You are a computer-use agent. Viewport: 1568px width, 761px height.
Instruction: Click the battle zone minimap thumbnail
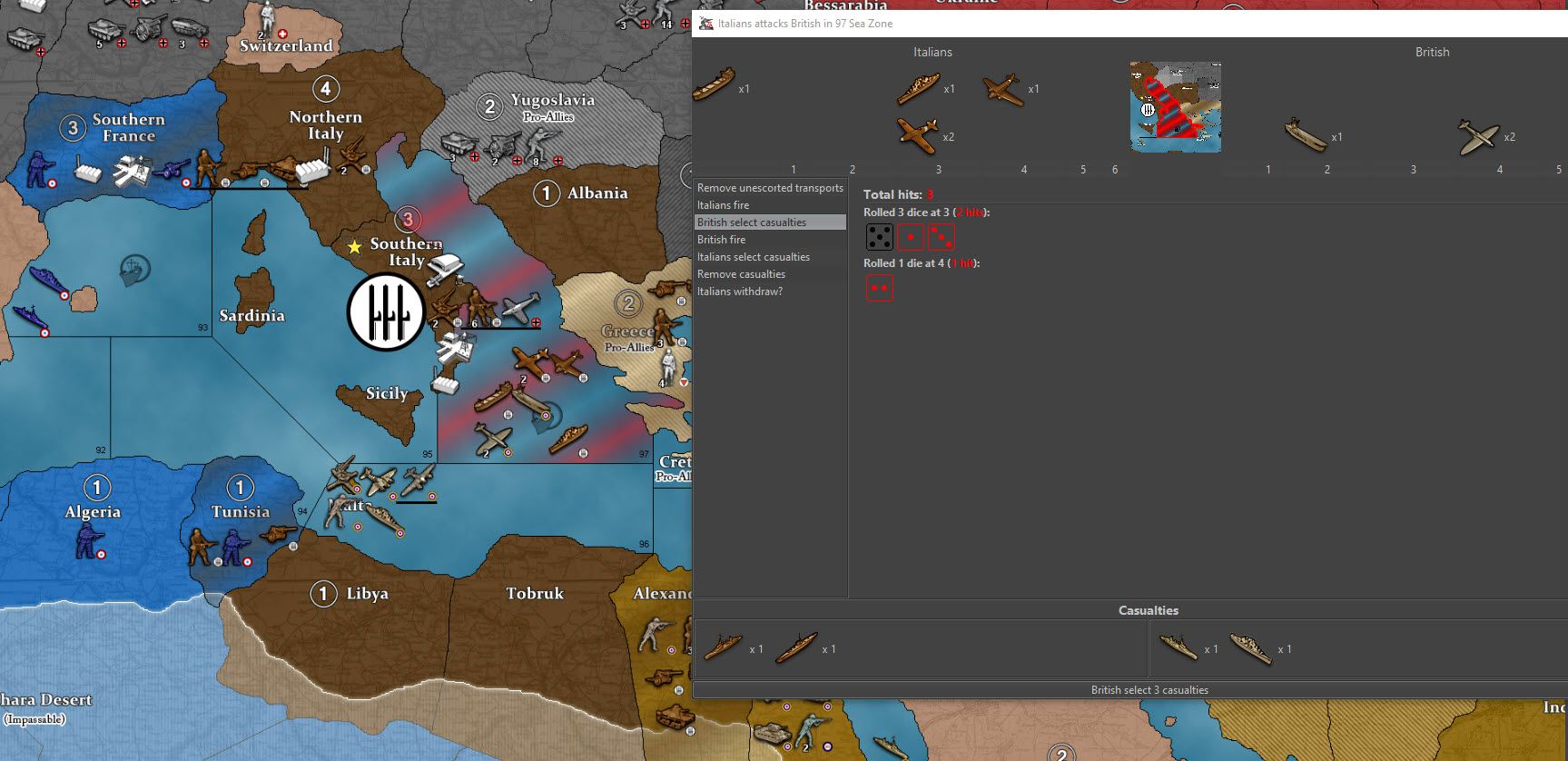(x=1175, y=107)
